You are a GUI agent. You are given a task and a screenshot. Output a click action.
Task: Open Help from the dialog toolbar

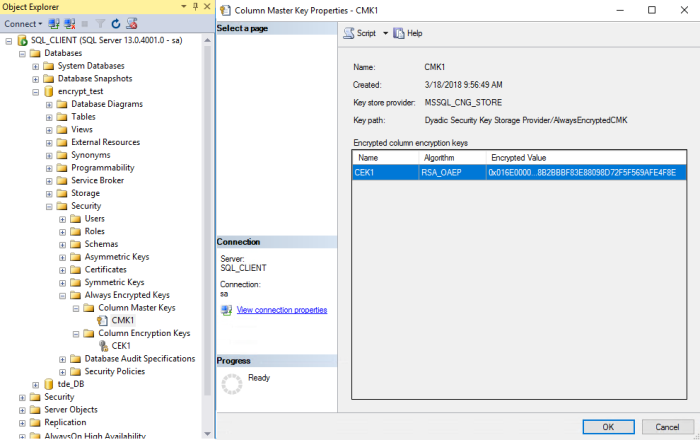pos(408,33)
